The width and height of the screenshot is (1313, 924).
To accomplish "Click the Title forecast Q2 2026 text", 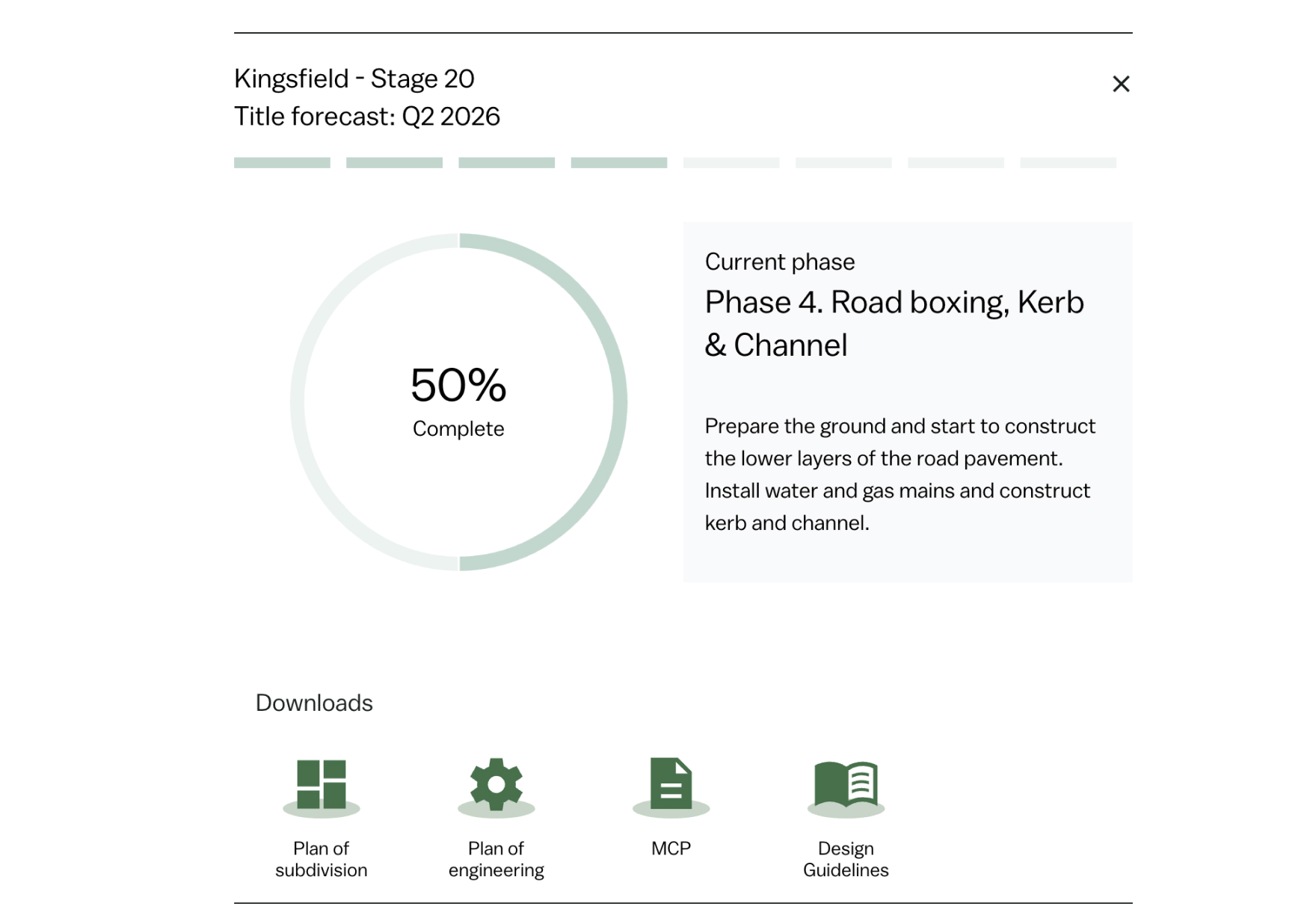I will point(366,117).
